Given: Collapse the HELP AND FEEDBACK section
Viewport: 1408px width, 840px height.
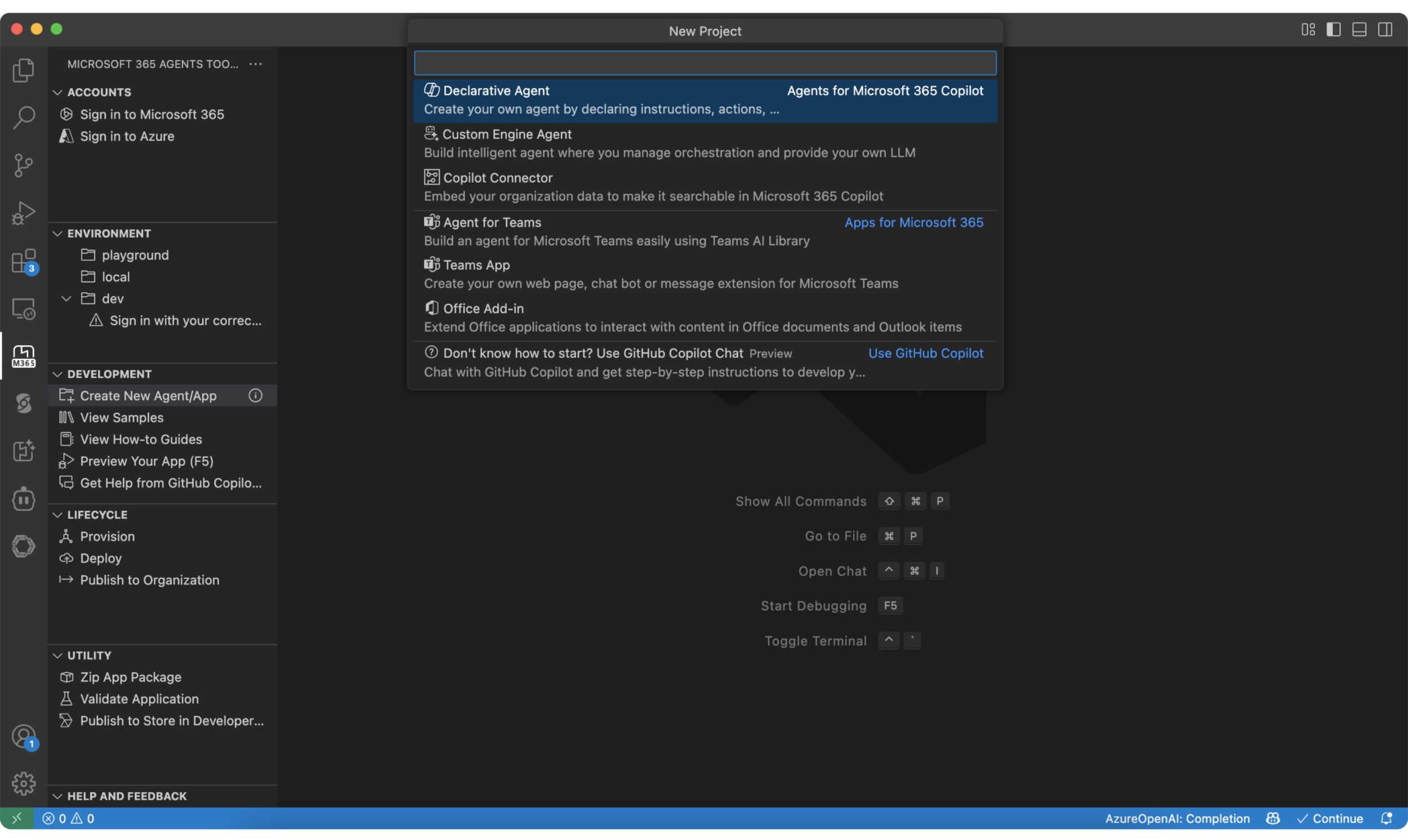Looking at the screenshot, I should [57, 796].
